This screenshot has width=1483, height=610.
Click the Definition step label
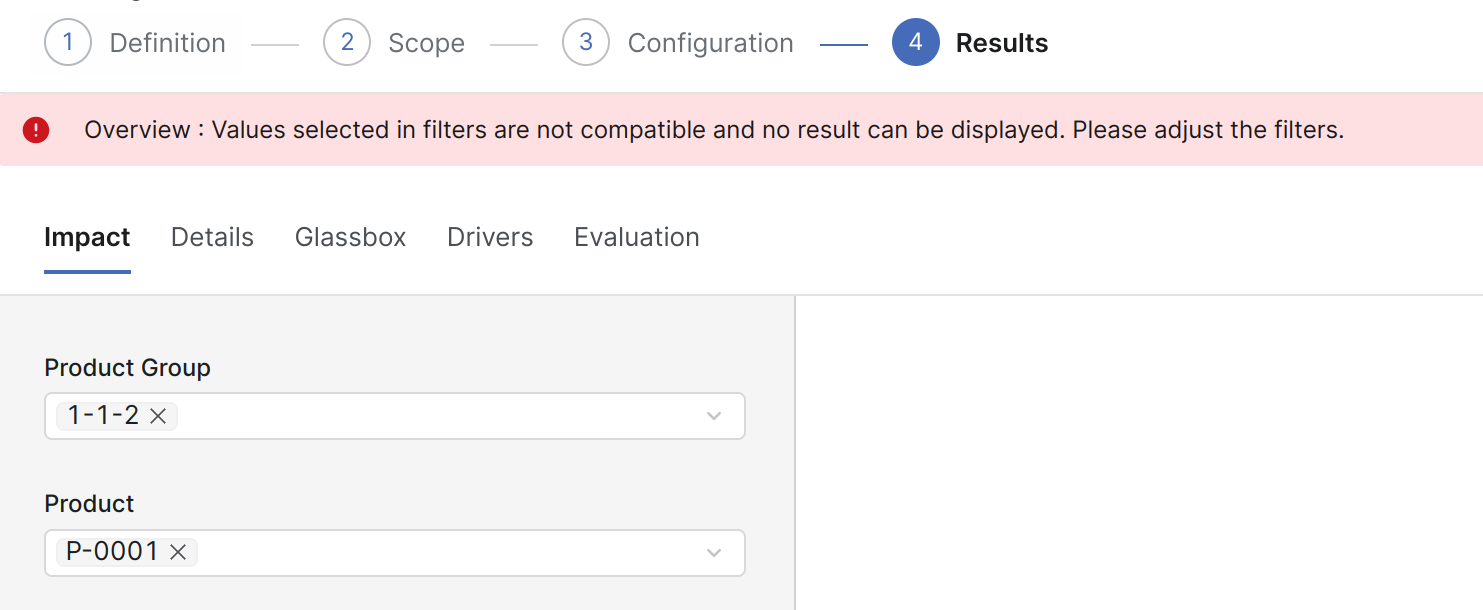point(167,43)
